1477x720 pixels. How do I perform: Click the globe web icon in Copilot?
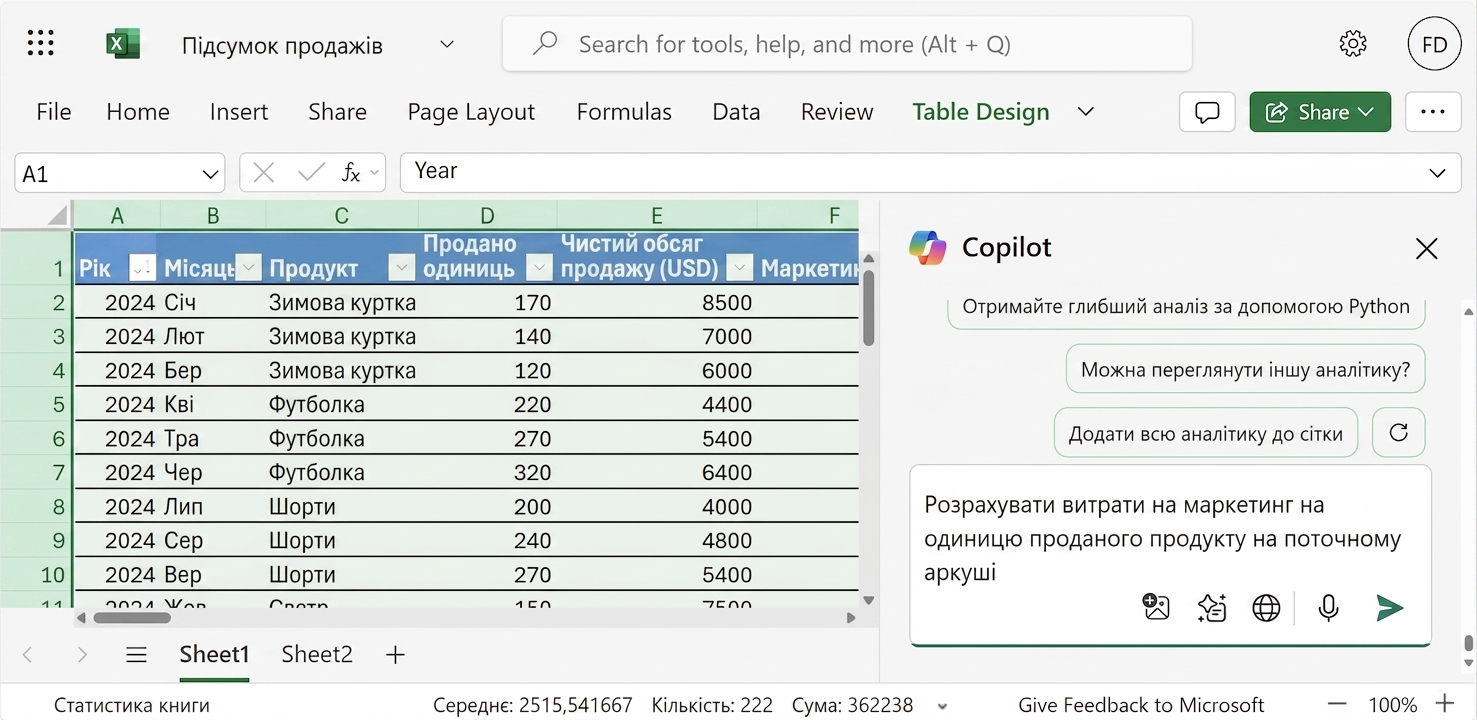pyautogui.click(x=1266, y=607)
